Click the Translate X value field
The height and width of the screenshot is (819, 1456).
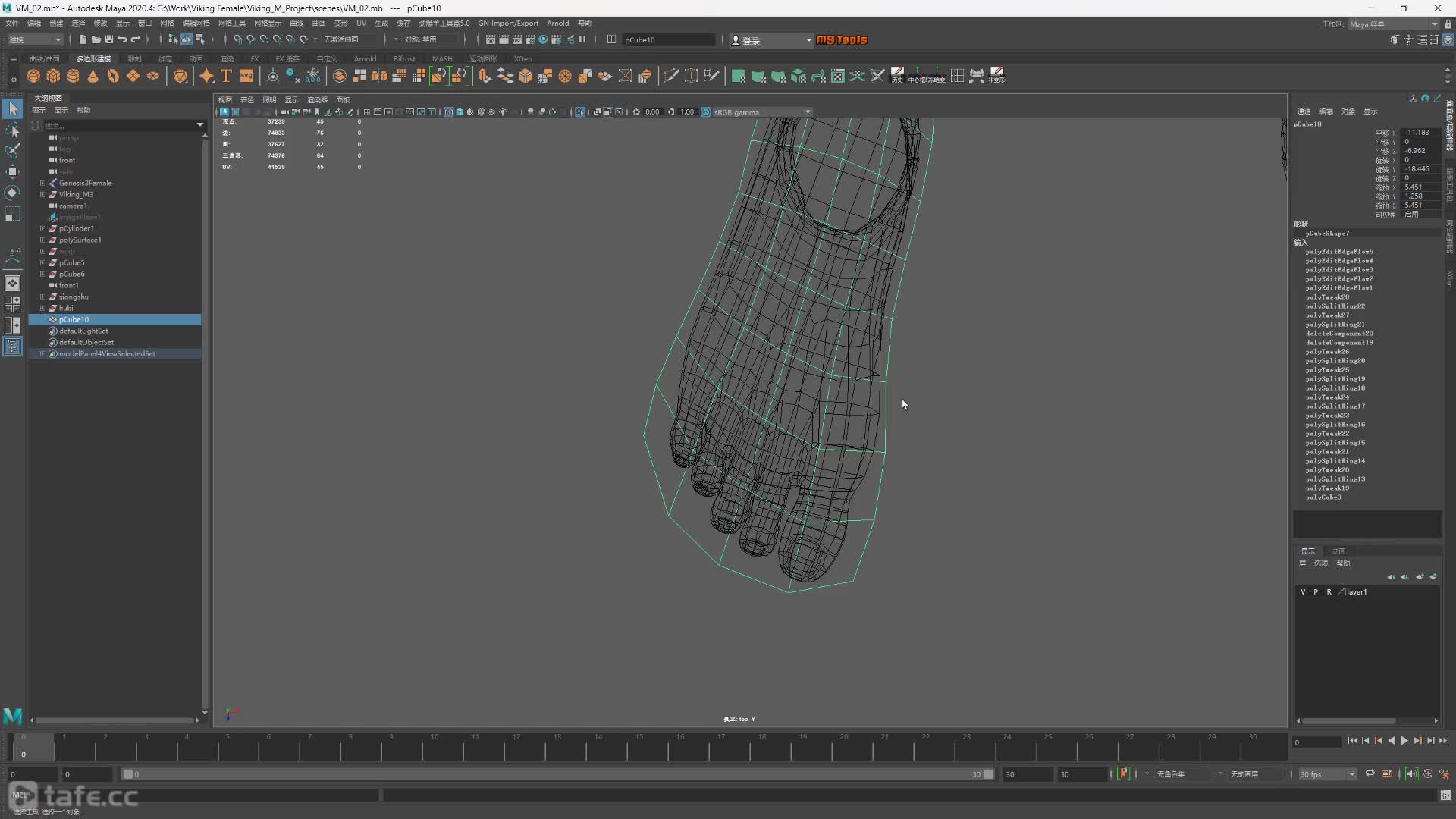pos(1420,133)
